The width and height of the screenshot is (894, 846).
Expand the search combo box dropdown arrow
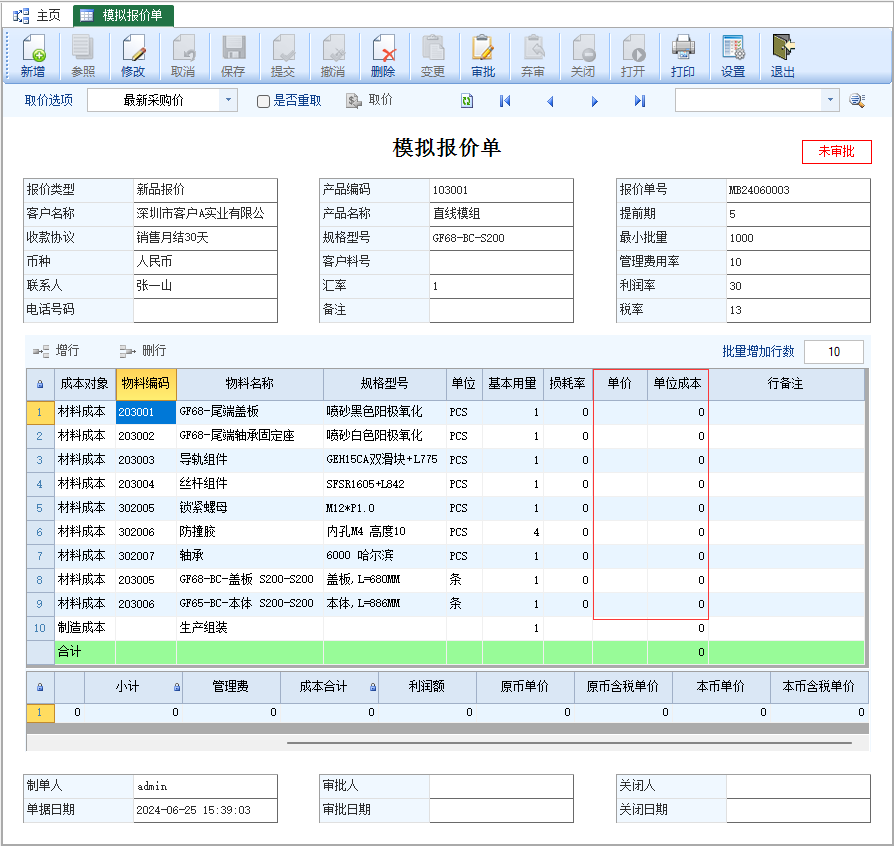tap(830, 100)
